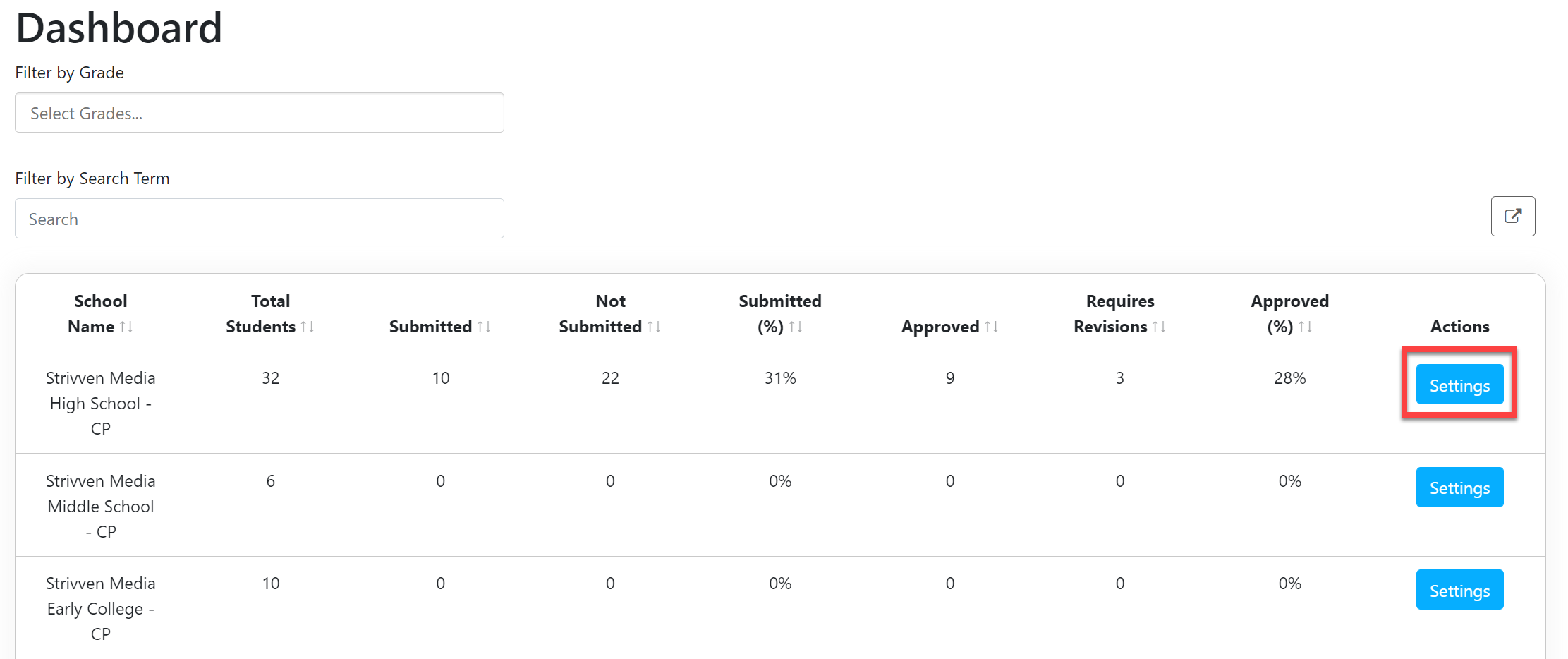The width and height of the screenshot is (1568, 659).
Task: Open Settings for Strivven Media High School
Action: [x=1459, y=385]
